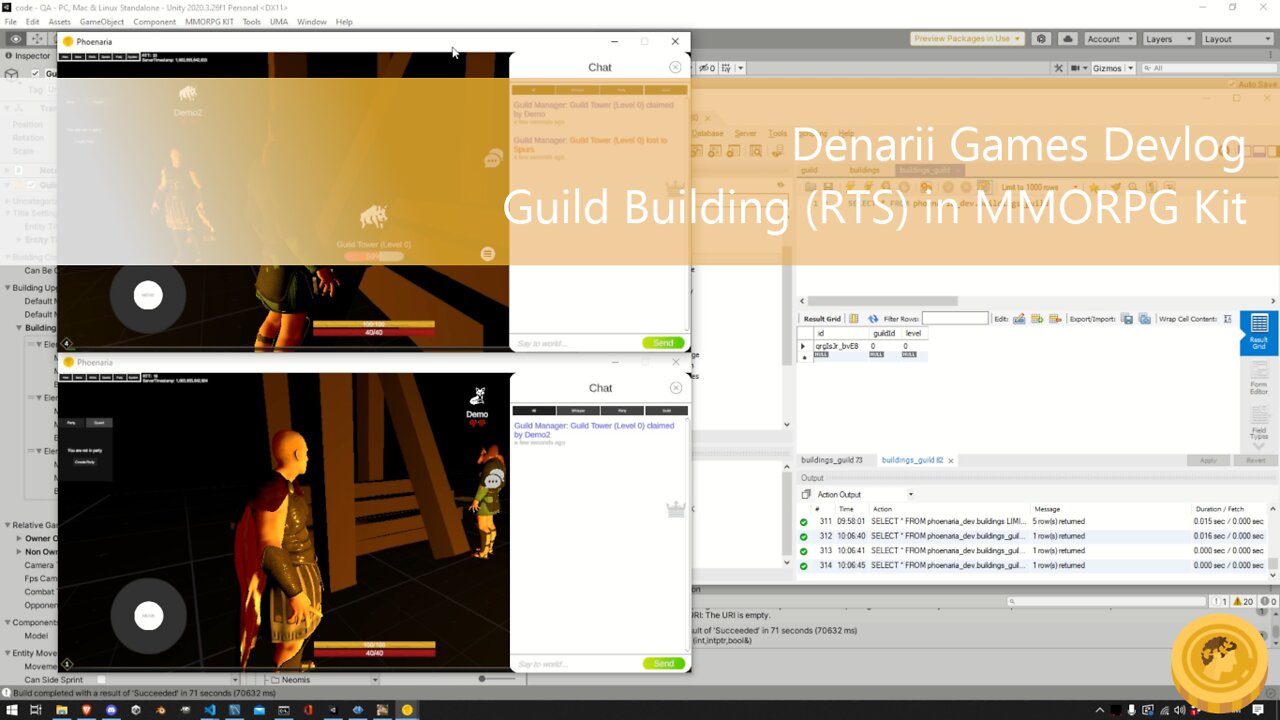Switch to Result Grid side panel
Image resolution: width=1280 pixels, height=720 pixels.
[x=1259, y=331]
